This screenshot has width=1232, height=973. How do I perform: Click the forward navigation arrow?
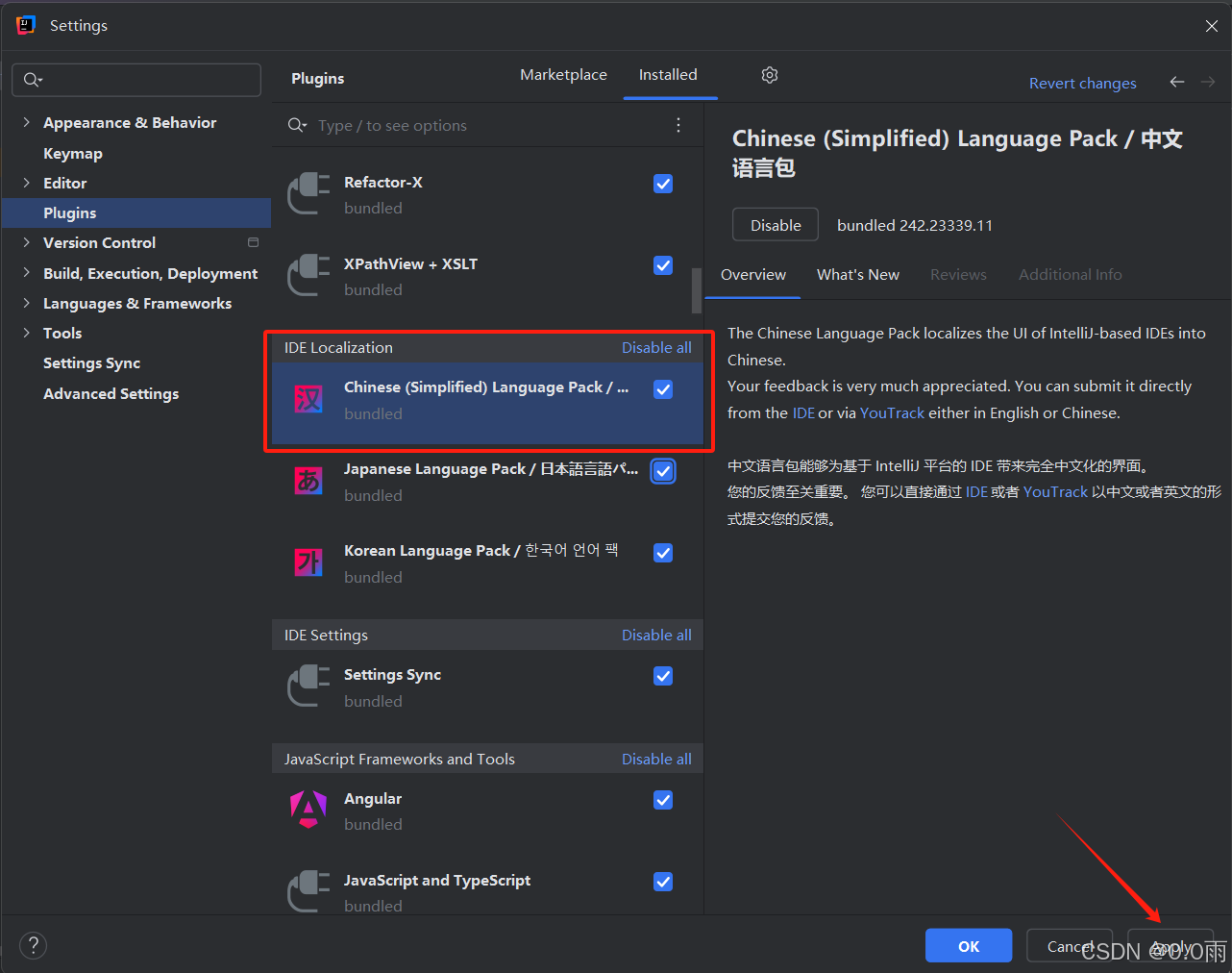click(x=1208, y=83)
